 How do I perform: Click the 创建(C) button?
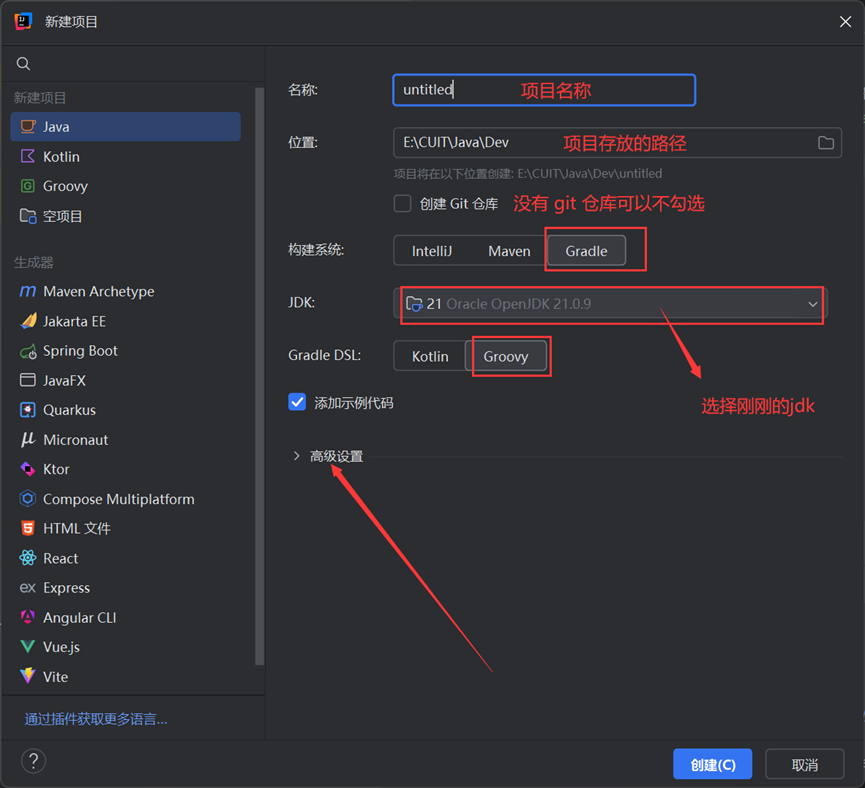pos(712,764)
